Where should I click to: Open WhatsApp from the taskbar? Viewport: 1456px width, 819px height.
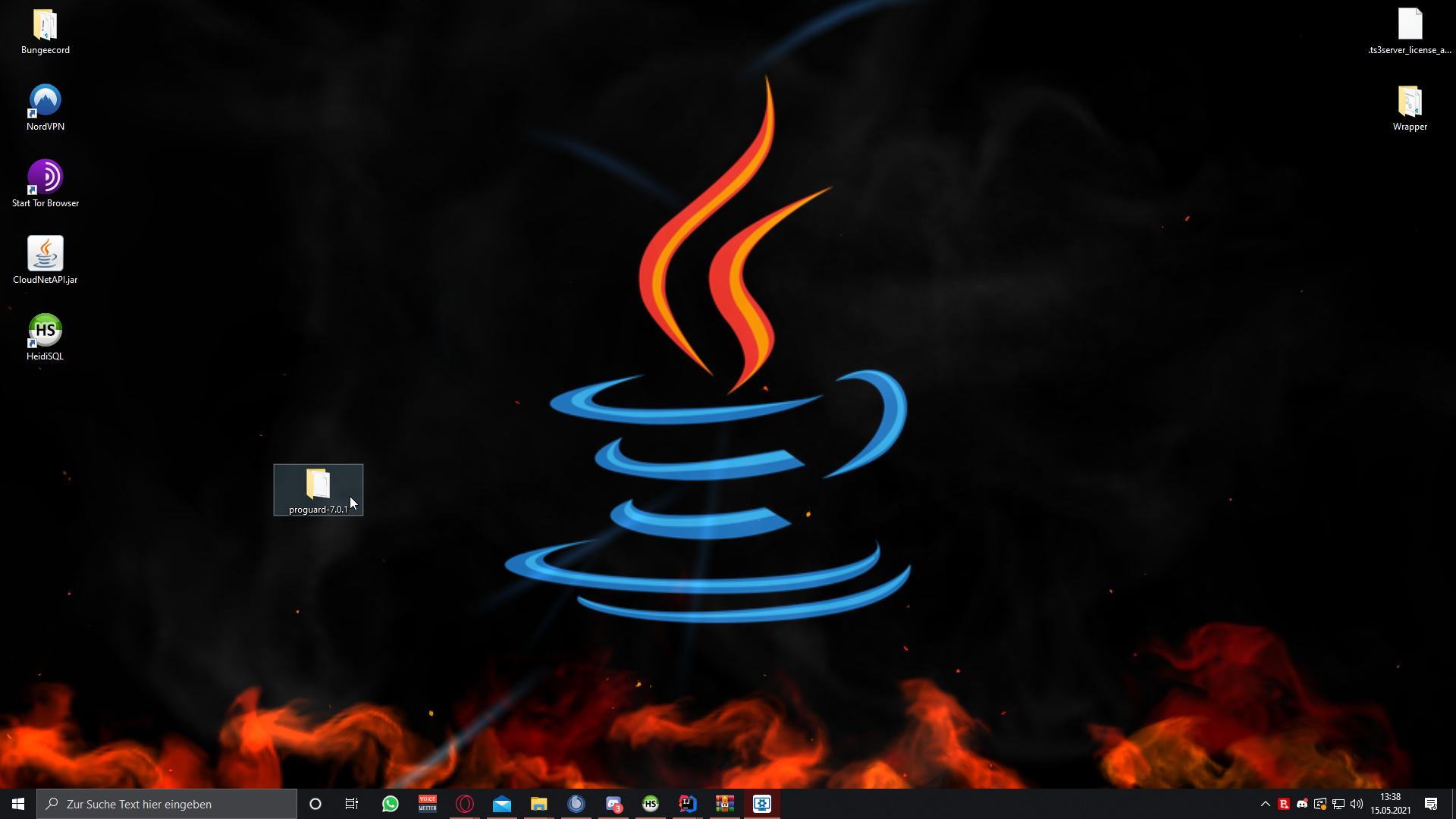point(390,804)
